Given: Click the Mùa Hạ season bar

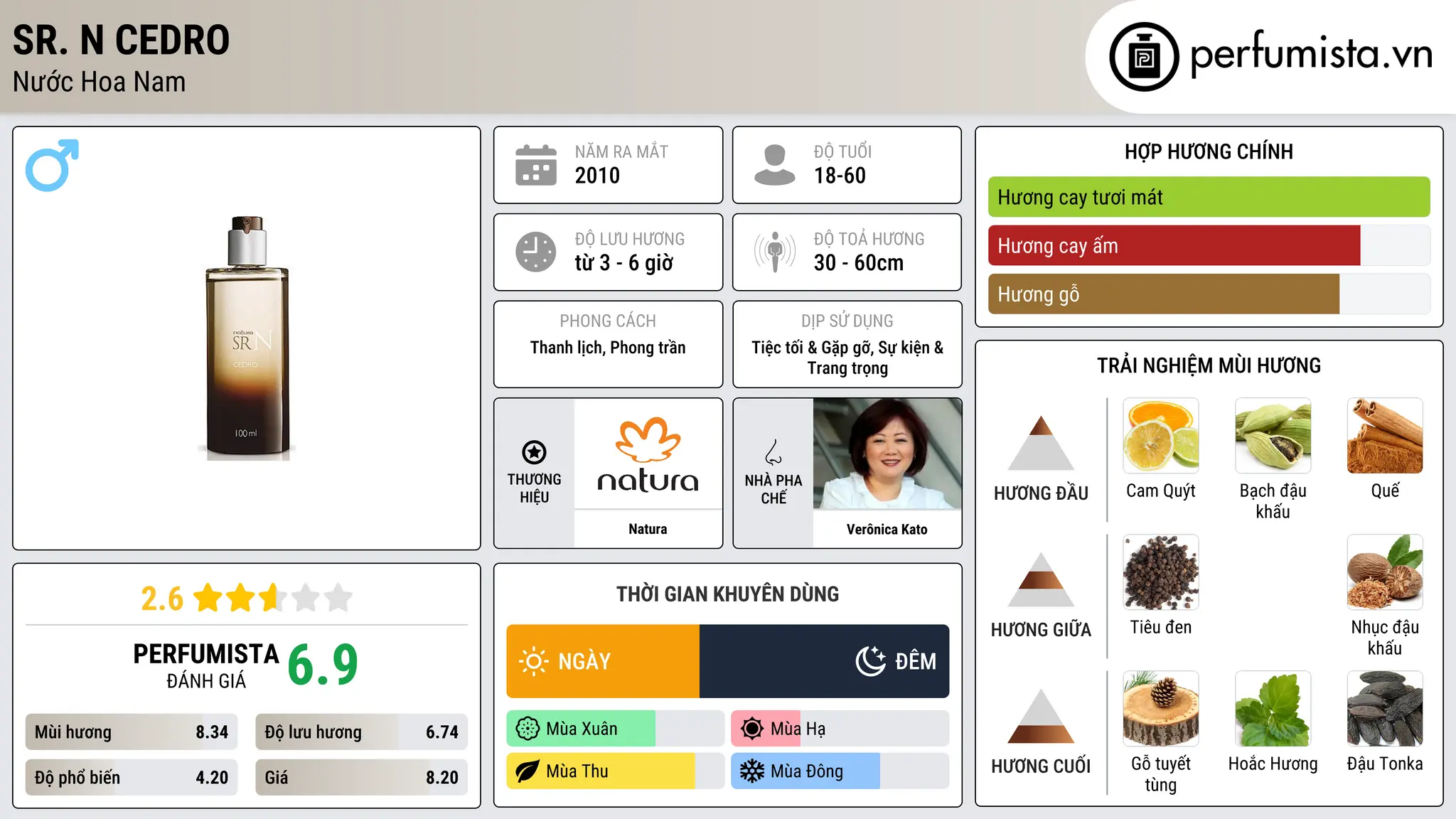Looking at the screenshot, I should [x=840, y=729].
